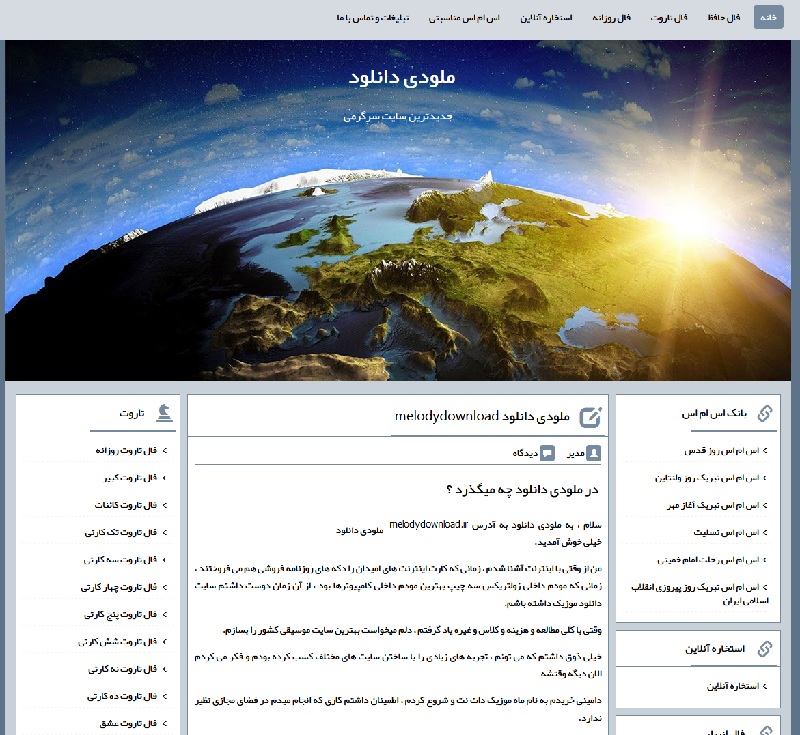Click the text خیلی خوش آمدید
Viewport: 800px width, 735px height.
click(x=568, y=543)
